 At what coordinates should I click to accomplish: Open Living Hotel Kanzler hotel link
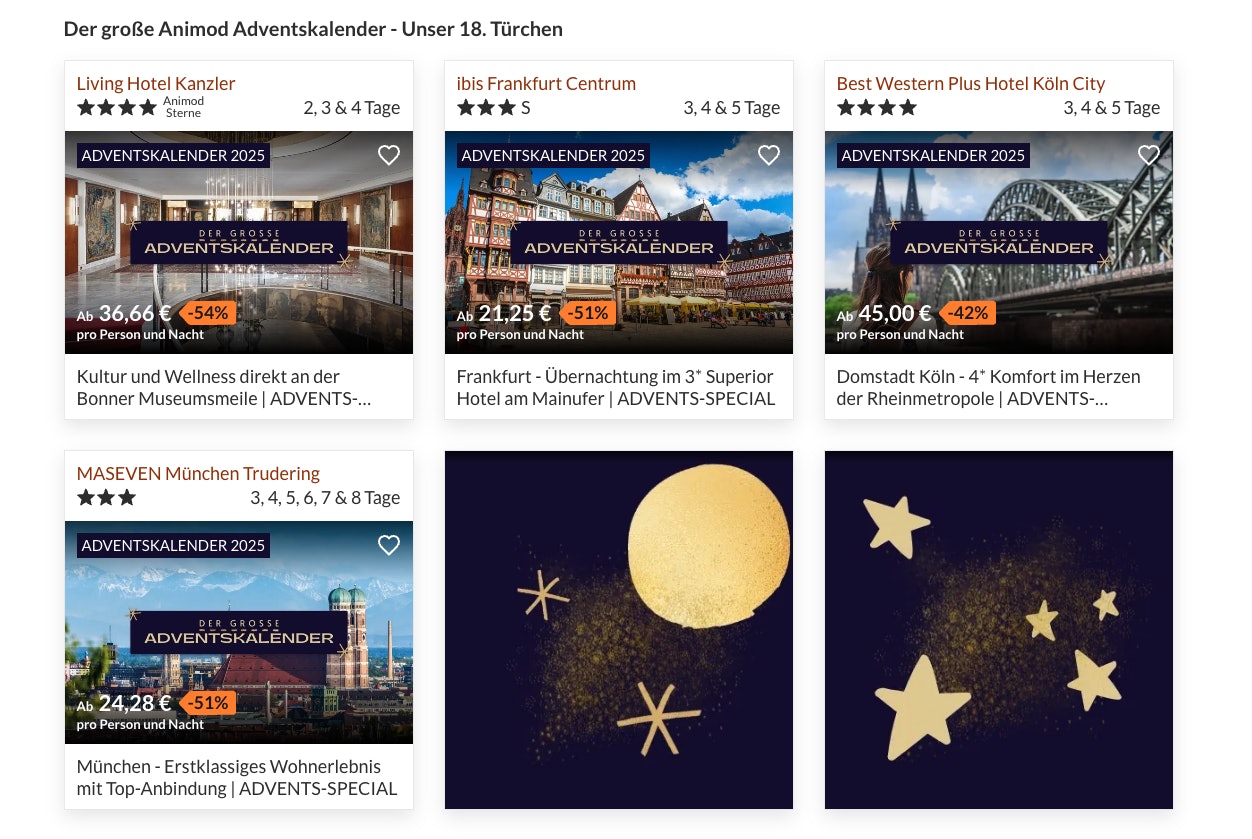pos(156,83)
